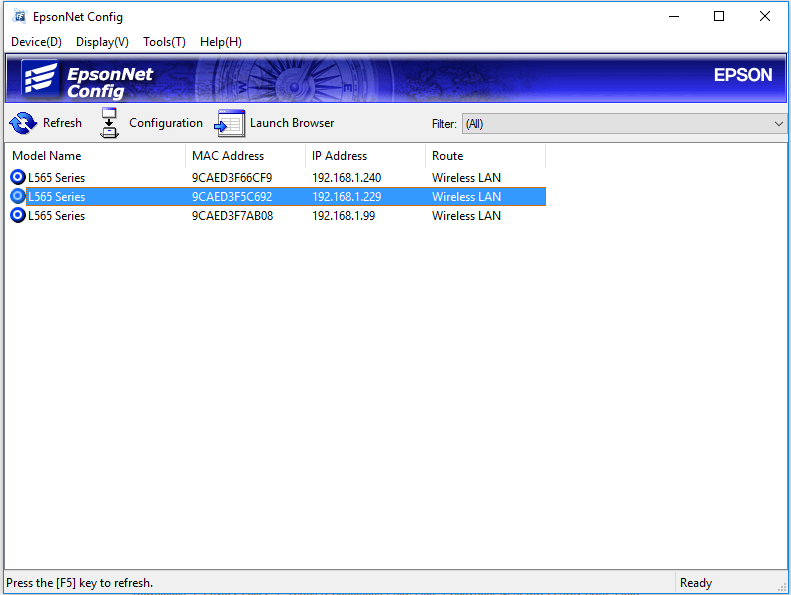
Task: Click MAC address 9CAED3F7AB08
Action: tap(233, 215)
